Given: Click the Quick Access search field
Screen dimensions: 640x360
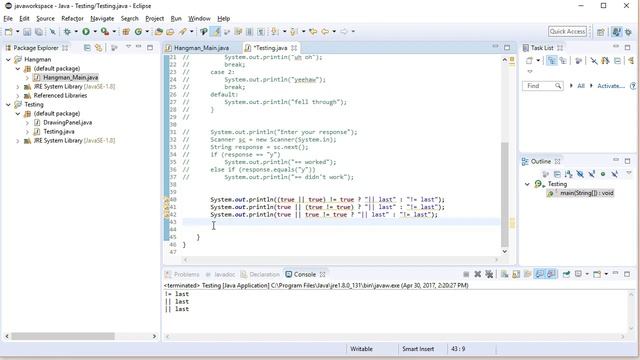Looking at the screenshot, I should [567, 31].
